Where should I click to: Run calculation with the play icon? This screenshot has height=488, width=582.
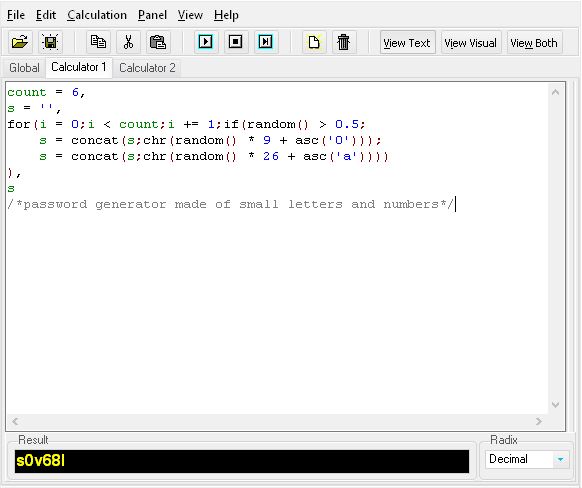point(206,42)
